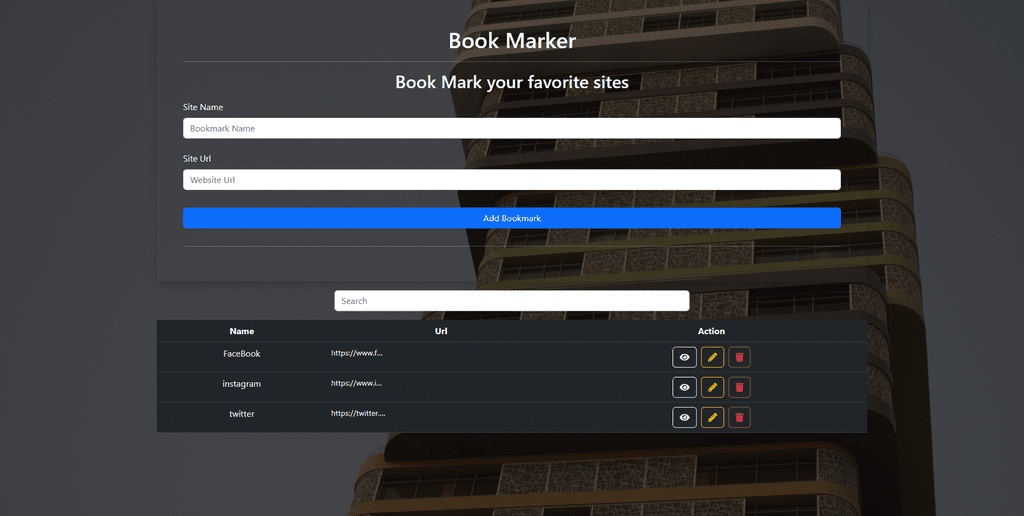Focus the Website Url input field

tap(511, 180)
